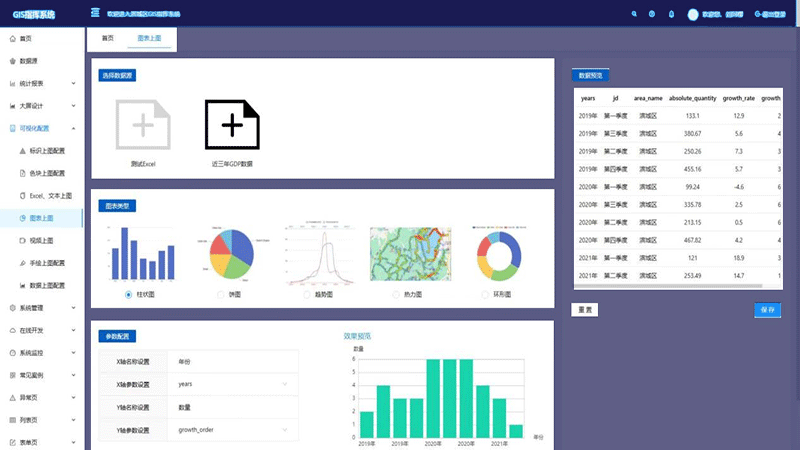
Task: Click the 保存 save button
Action: [x=767, y=310]
